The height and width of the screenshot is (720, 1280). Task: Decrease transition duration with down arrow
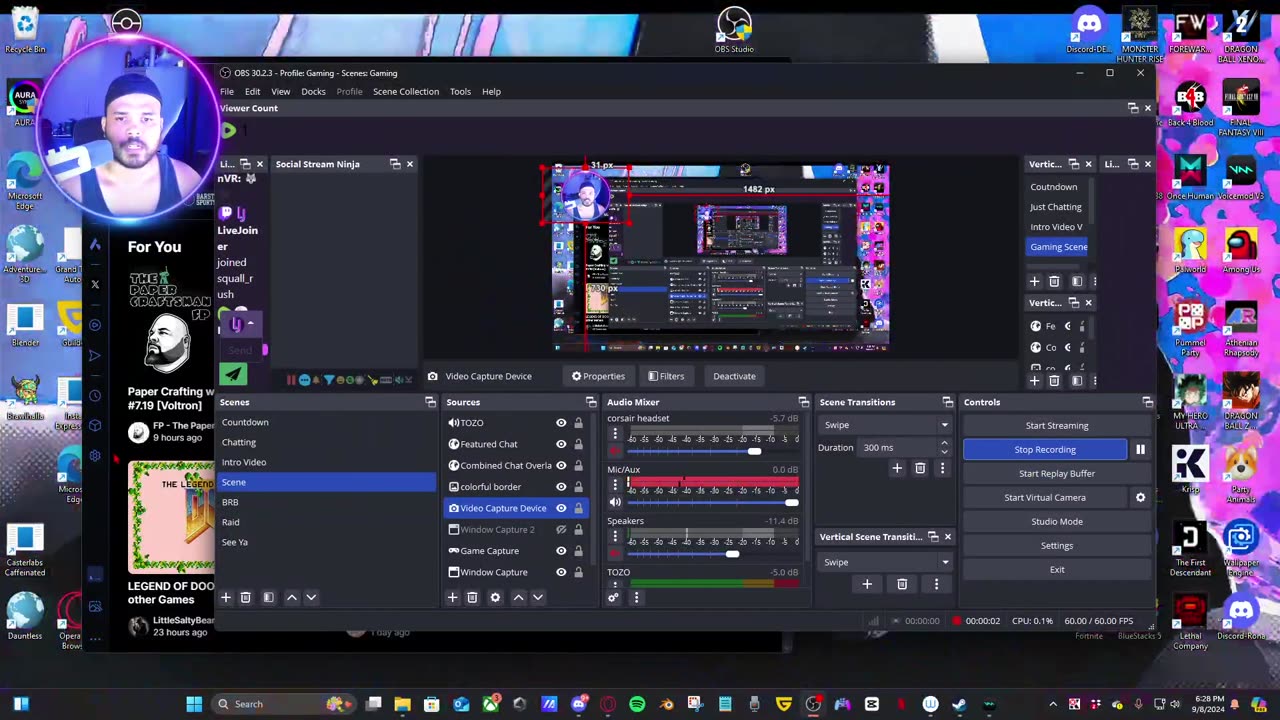point(943,452)
